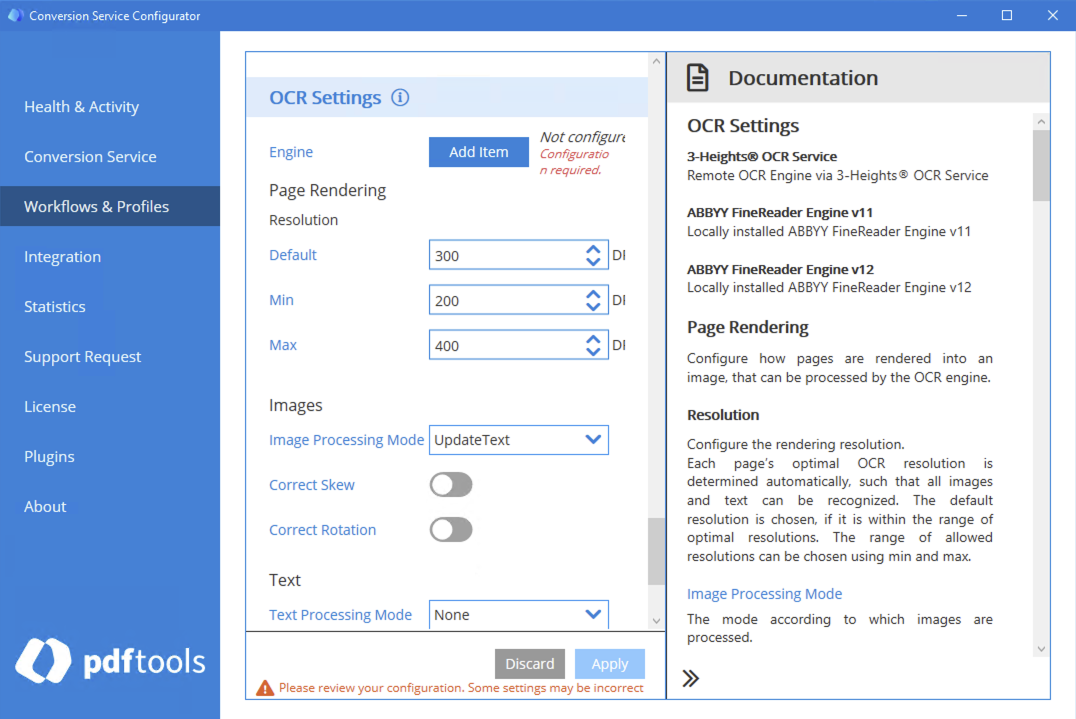The image size is (1076, 719).
Task: Click the OCR Settings info icon
Action: pos(400,97)
